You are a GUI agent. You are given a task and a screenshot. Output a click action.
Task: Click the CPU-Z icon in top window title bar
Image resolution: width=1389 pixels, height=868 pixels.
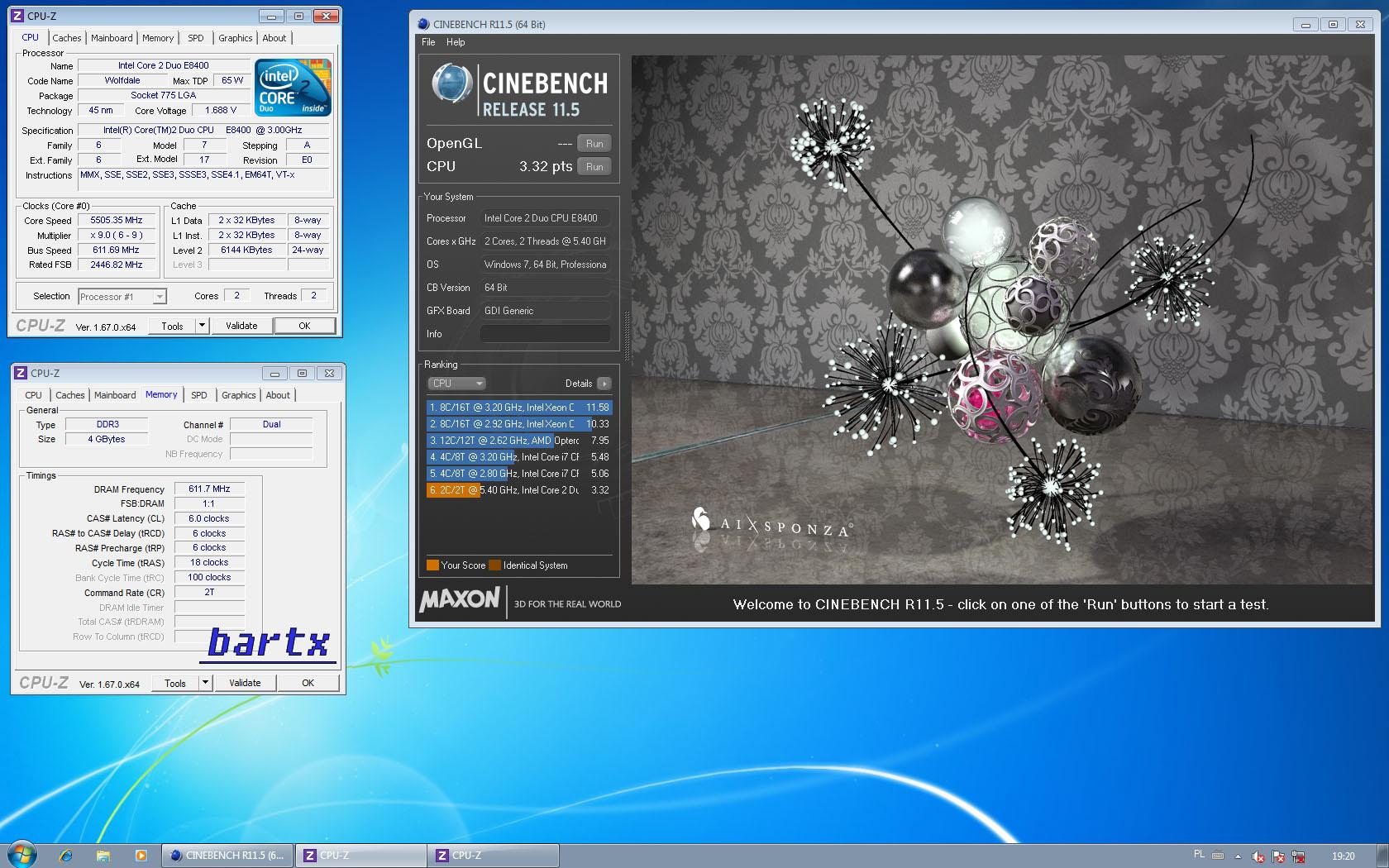click(x=18, y=16)
